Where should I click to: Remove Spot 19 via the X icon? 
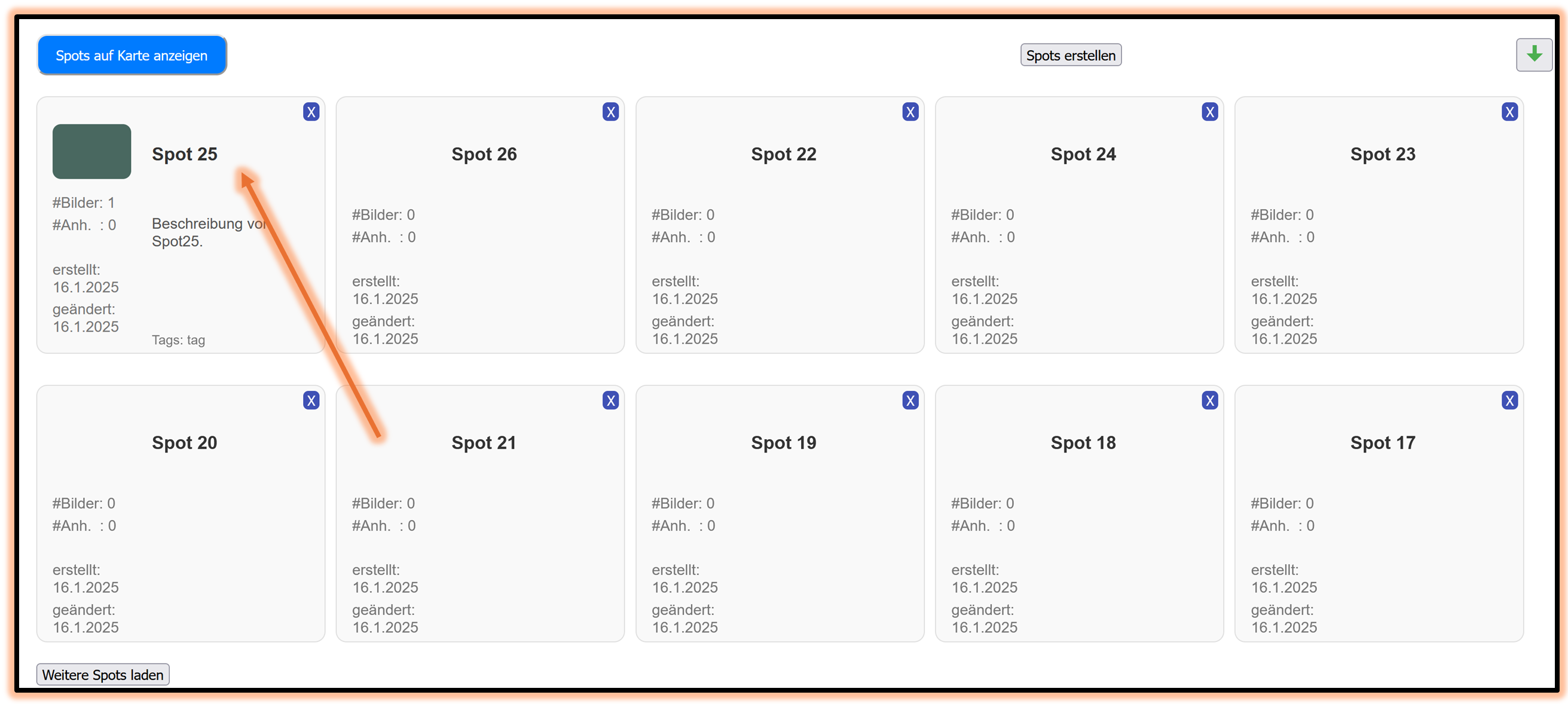[x=910, y=400]
